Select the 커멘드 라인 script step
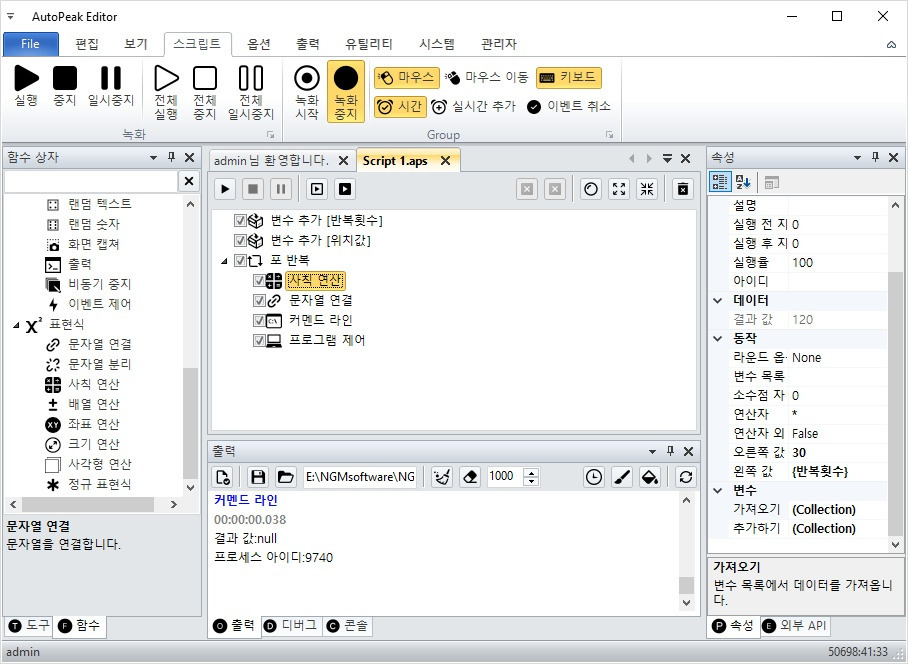 point(320,320)
